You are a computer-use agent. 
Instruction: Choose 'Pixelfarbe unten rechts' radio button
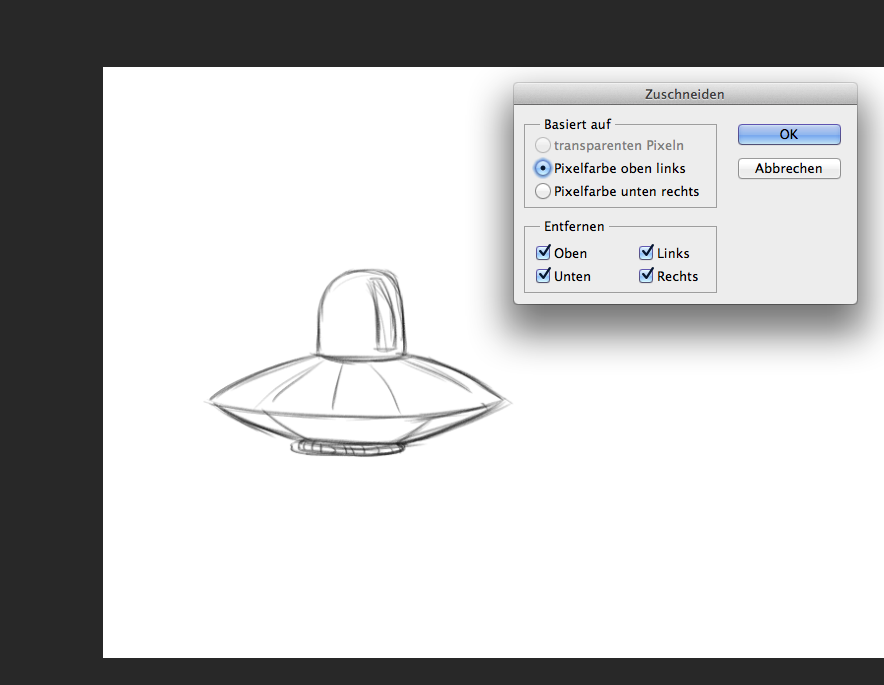click(542, 191)
